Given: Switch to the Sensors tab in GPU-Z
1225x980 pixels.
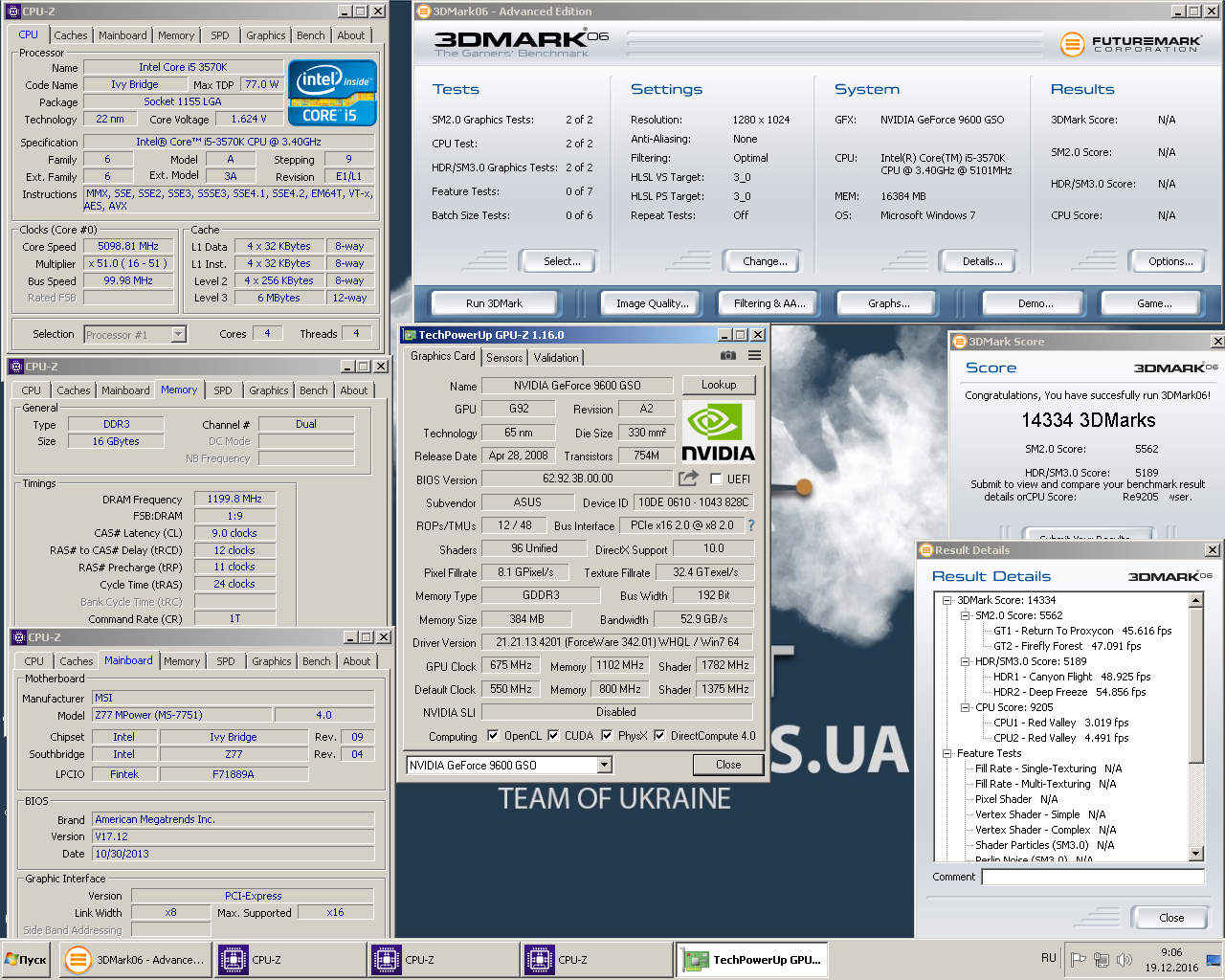Looking at the screenshot, I should click(x=504, y=357).
